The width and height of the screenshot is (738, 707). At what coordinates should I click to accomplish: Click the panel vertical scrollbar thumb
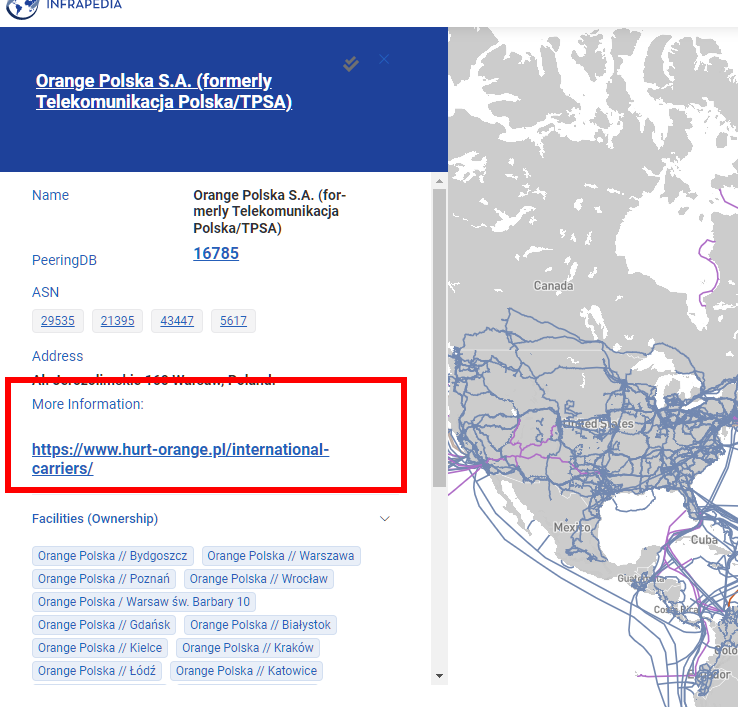(439, 338)
